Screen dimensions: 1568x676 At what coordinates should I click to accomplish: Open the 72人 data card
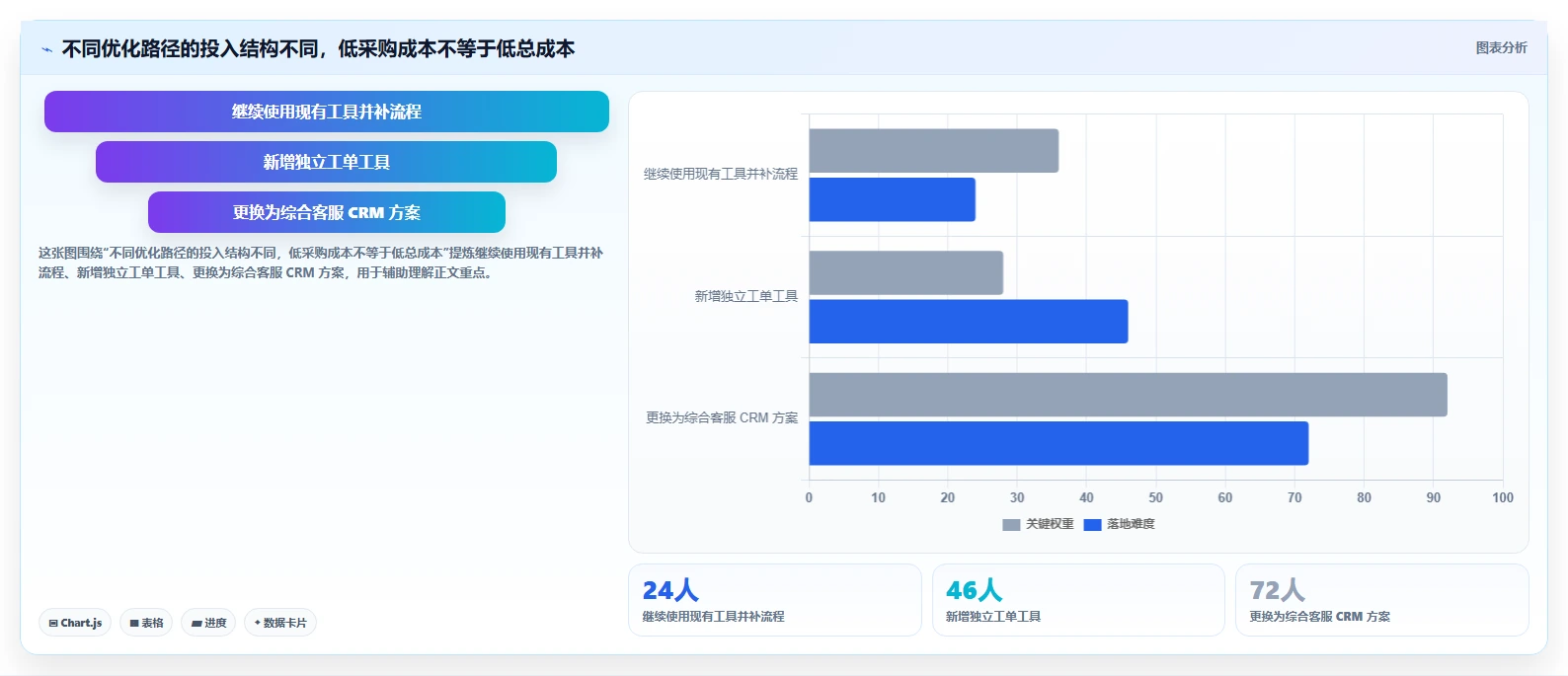tap(1382, 600)
